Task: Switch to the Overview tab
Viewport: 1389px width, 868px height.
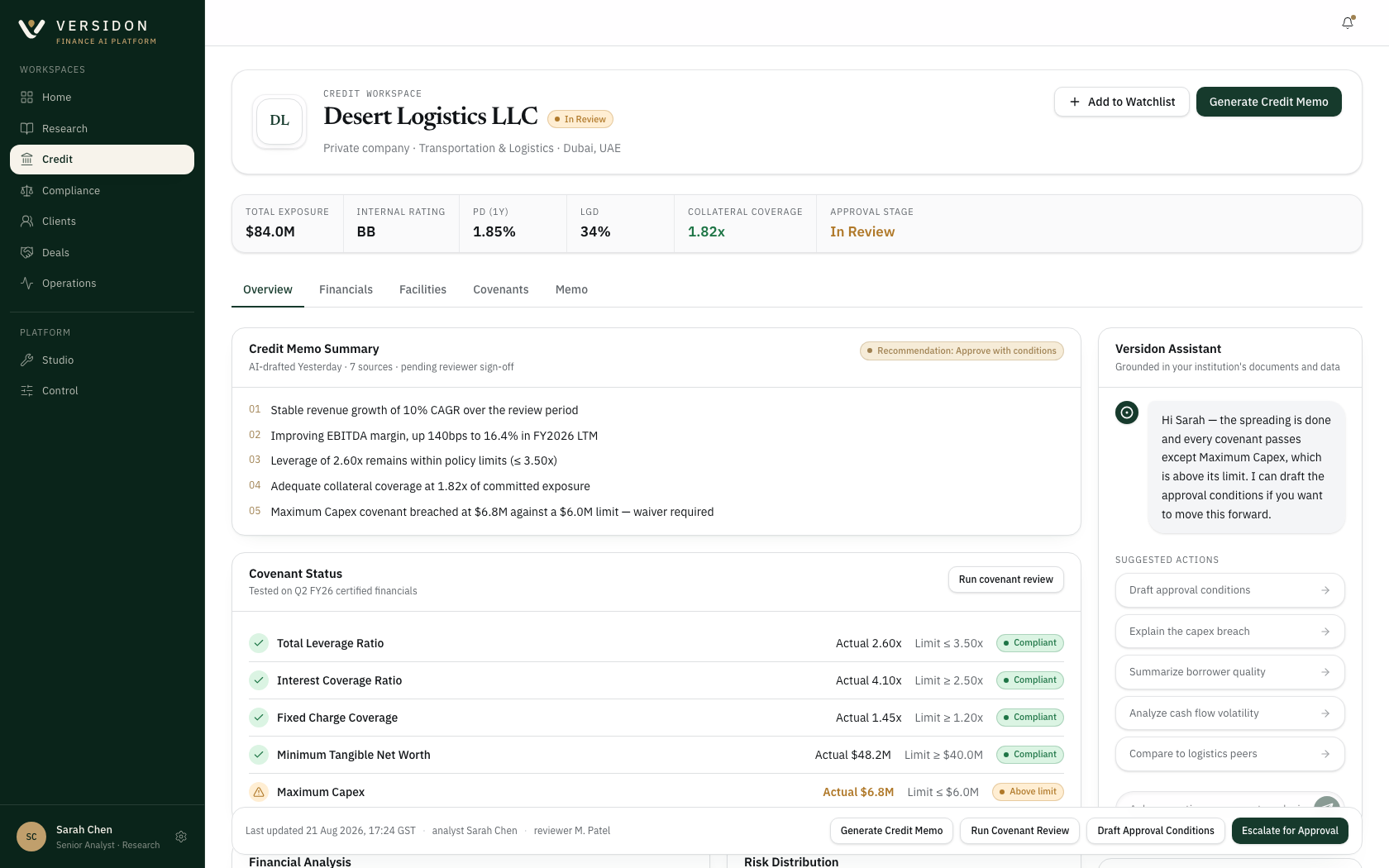Action: [x=268, y=289]
